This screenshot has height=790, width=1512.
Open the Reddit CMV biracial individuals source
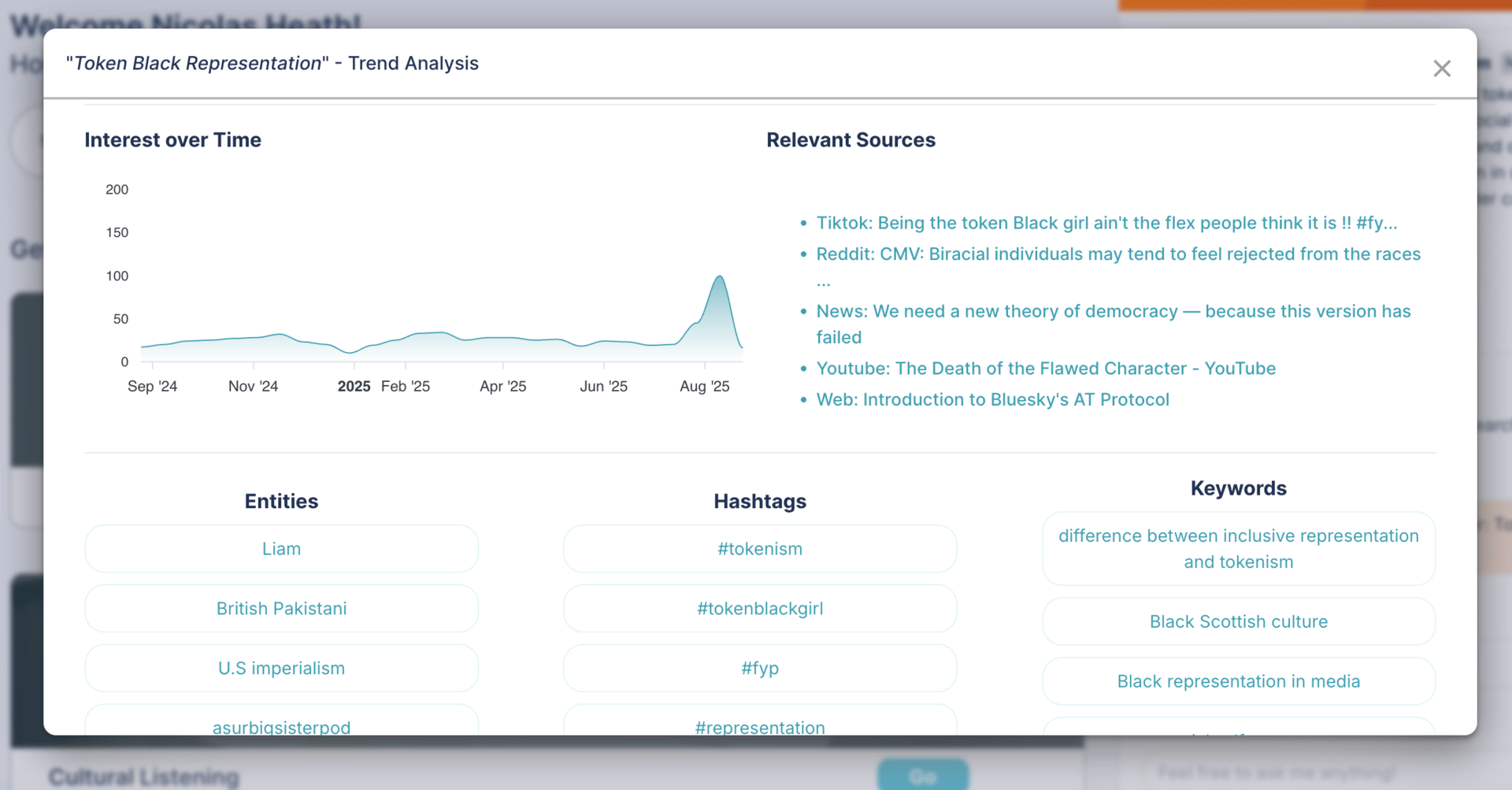[1118, 267]
